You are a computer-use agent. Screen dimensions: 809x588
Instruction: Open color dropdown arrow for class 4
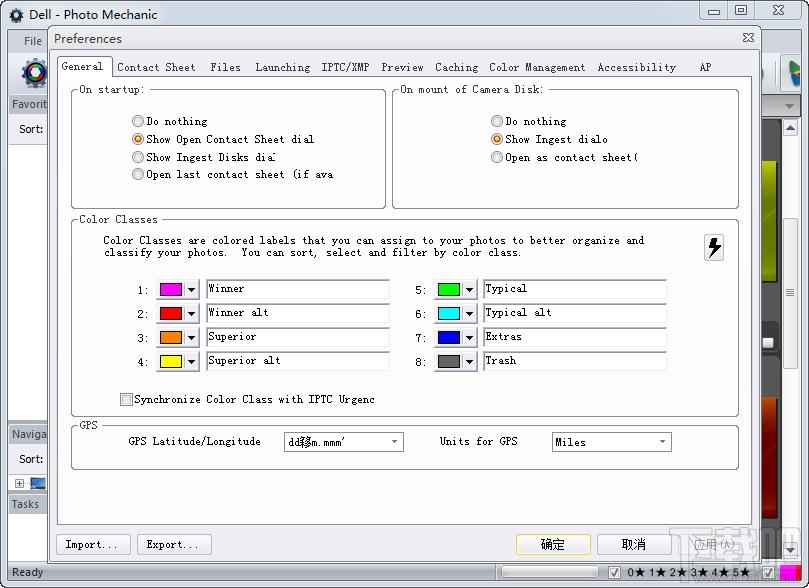point(191,362)
